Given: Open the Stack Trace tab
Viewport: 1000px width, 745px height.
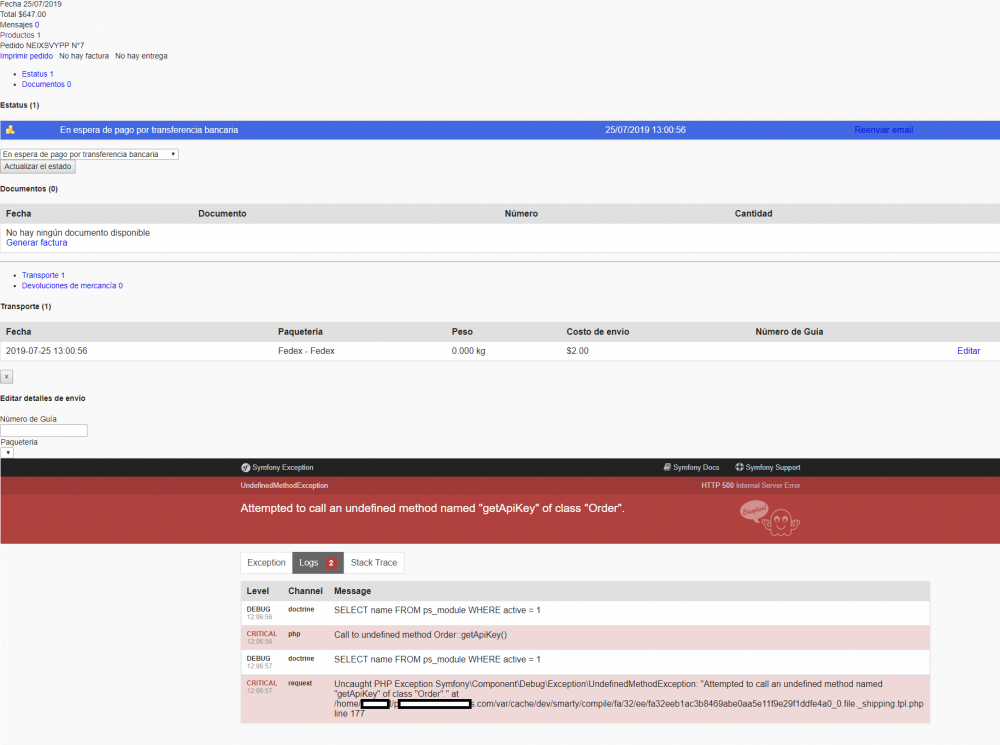Looking at the screenshot, I should click(374, 563).
